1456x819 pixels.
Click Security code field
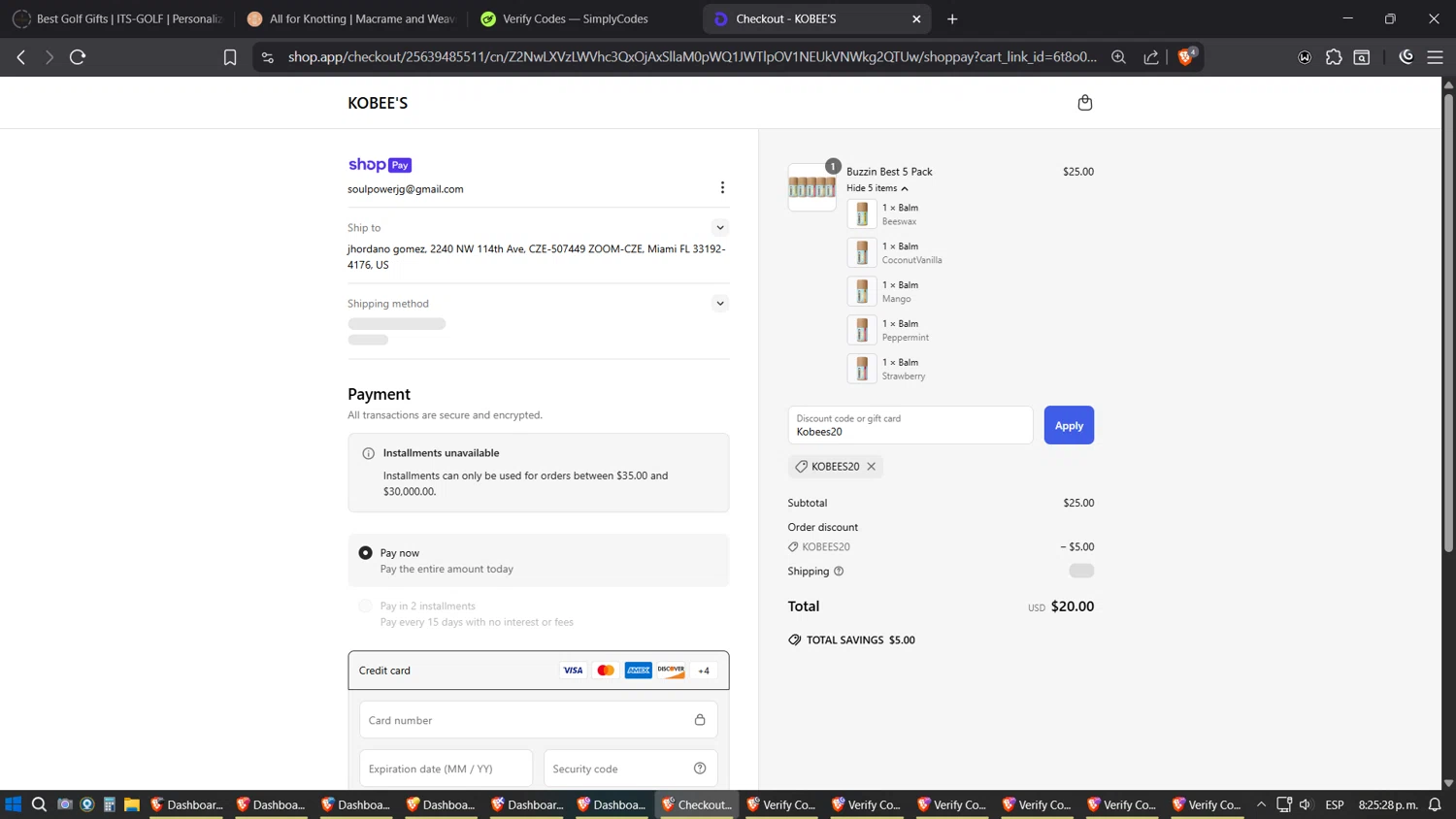click(630, 769)
